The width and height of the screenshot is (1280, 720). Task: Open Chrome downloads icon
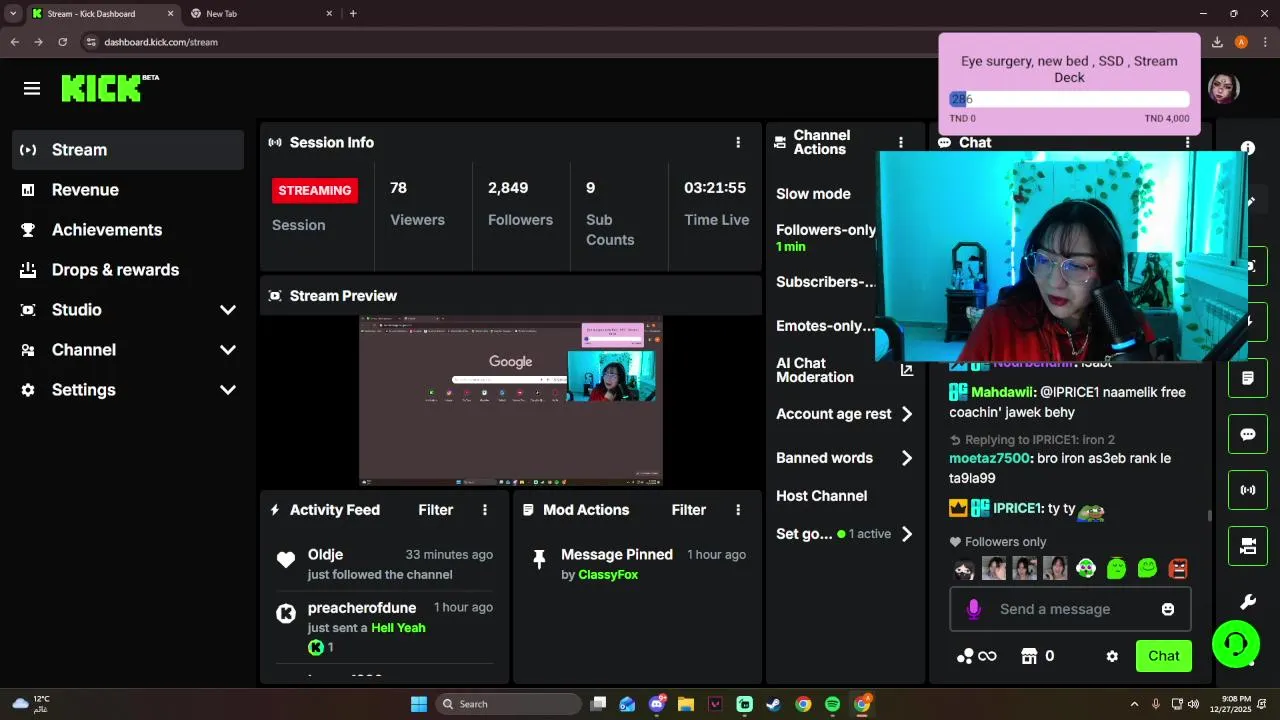tap(1217, 42)
